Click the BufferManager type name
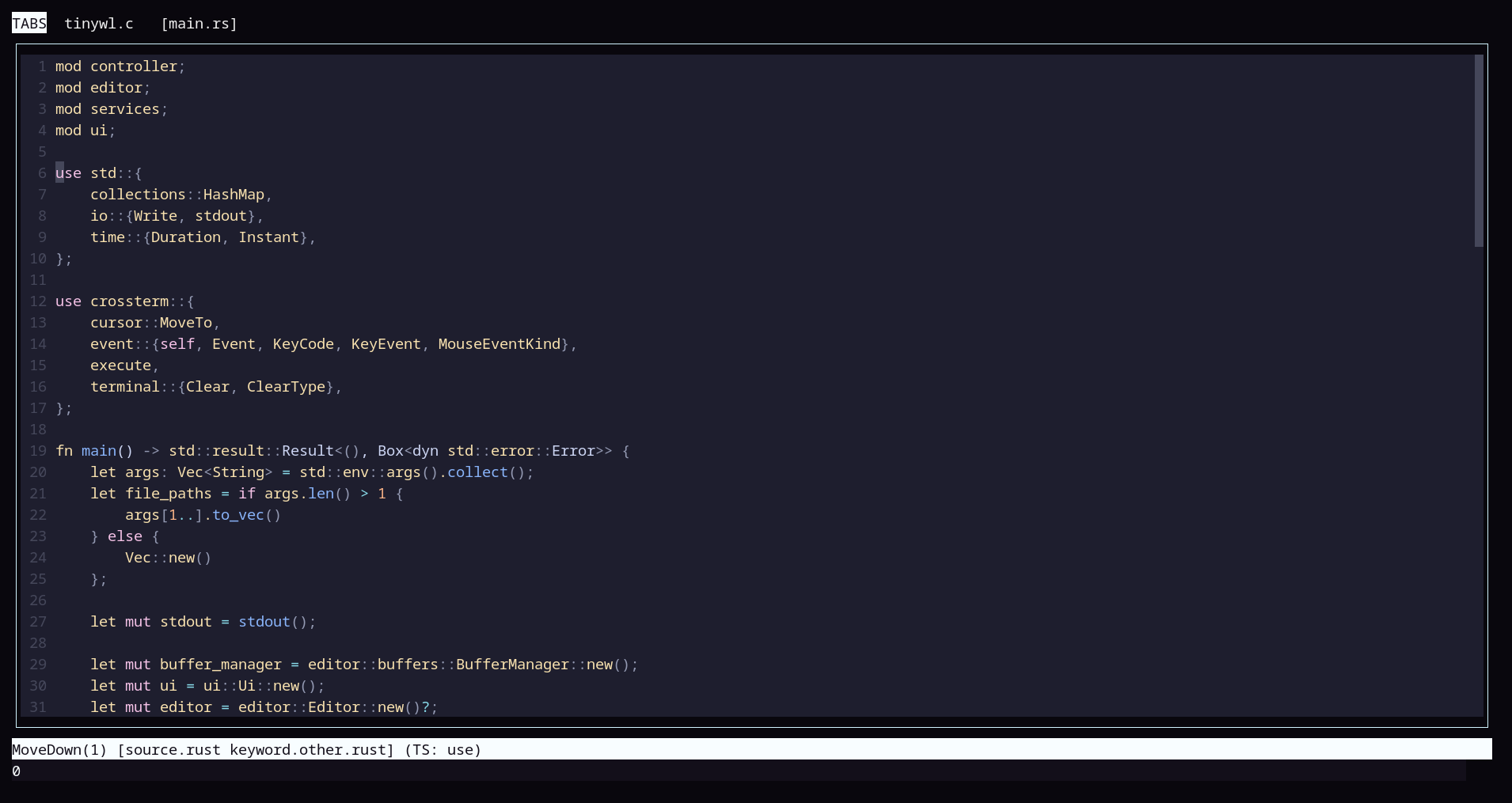The height and width of the screenshot is (803, 1512). 512,665
